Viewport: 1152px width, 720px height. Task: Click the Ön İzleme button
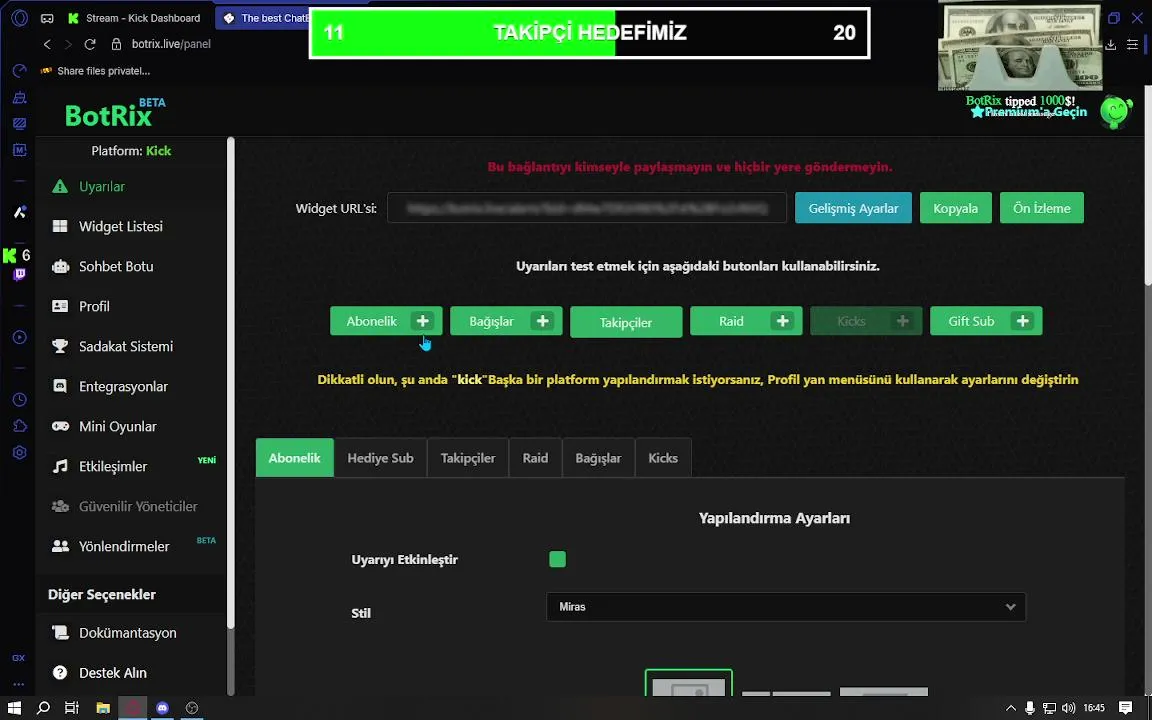[x=1042, y=208]
